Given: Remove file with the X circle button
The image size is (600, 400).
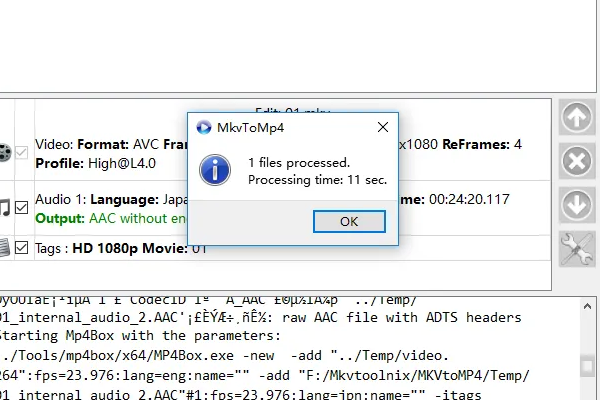Looking at the screenshot, I should [x=577, y=161].
